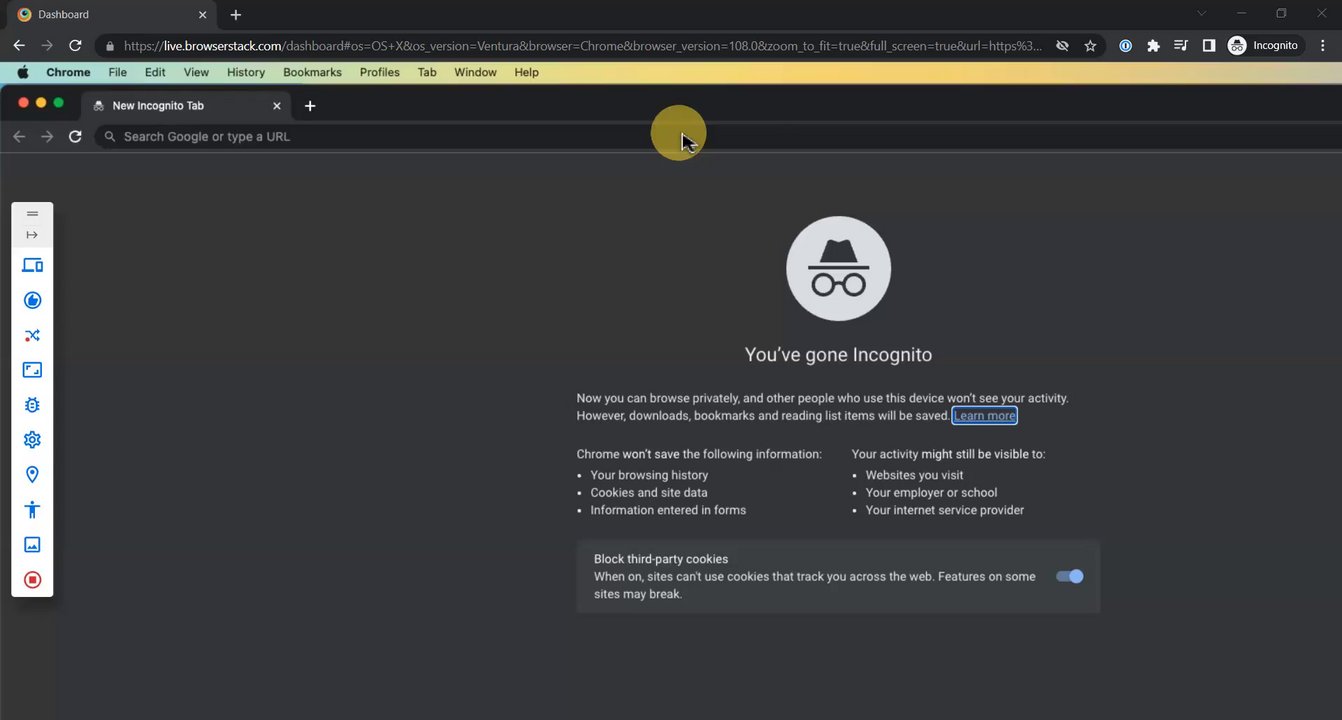
Task: Click the green macOS fullscreen button
Action: [x=58, y=103]
